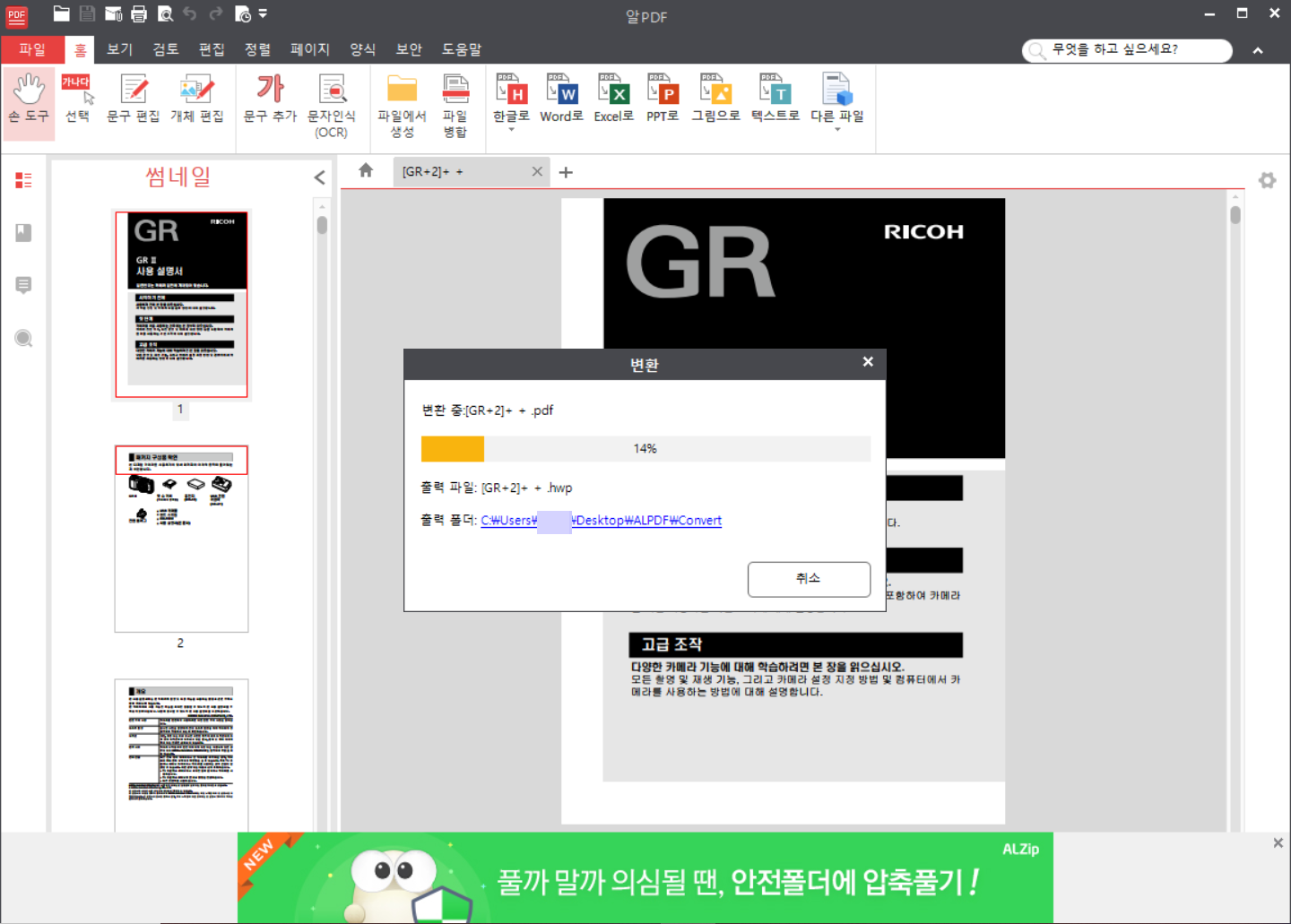1291x924 pixels.
Task: Open the comments panel in sidebar
Action: click(24, 285)
